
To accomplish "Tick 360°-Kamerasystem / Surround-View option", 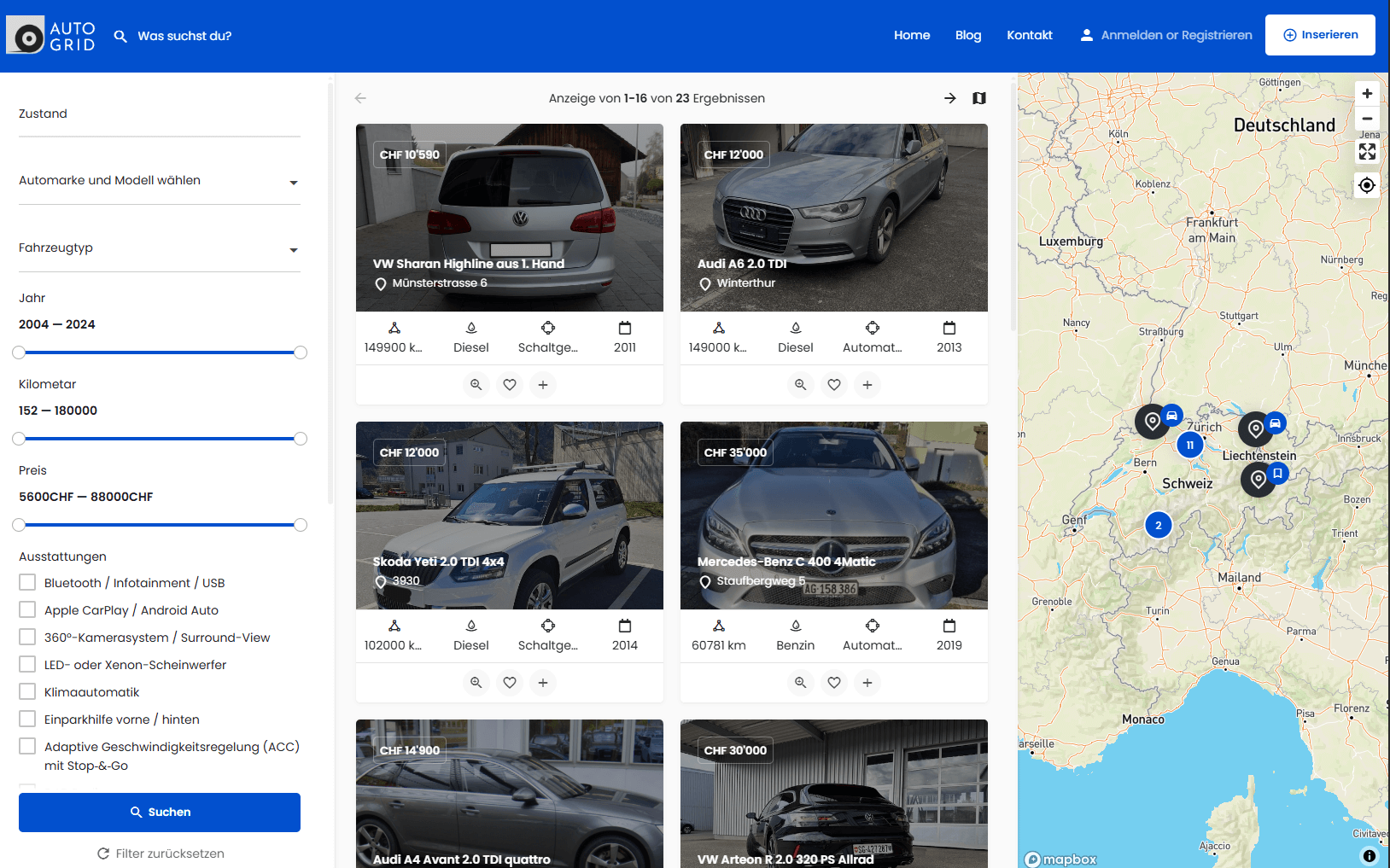I will pyautogui.click(x=27, y=637).
